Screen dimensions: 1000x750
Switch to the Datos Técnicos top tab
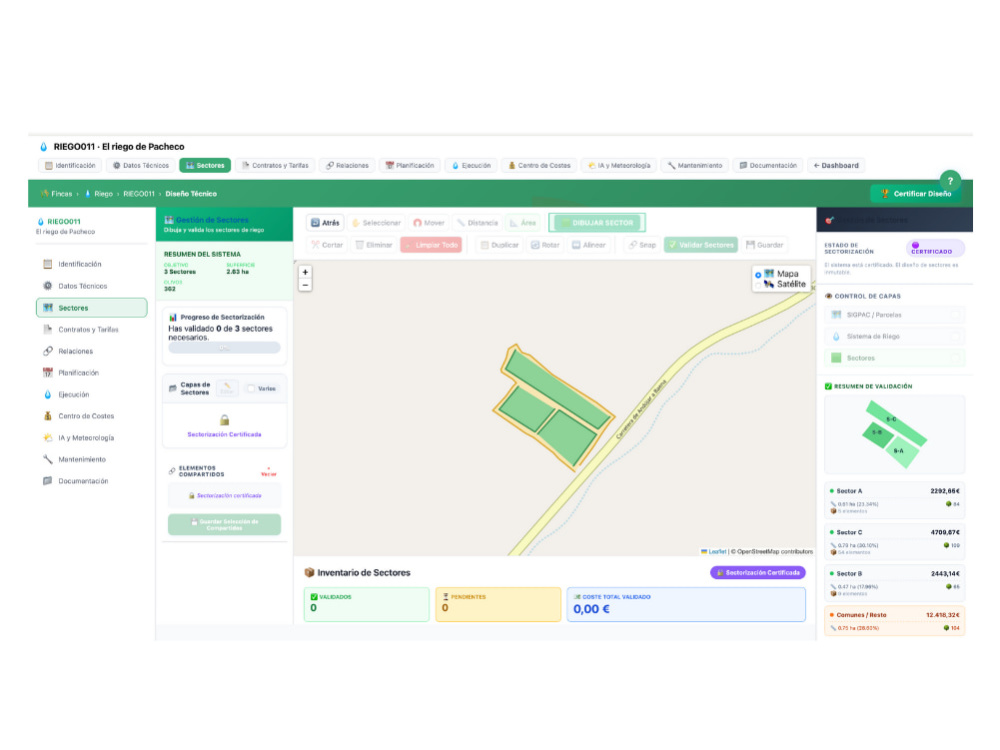[141, 165]
